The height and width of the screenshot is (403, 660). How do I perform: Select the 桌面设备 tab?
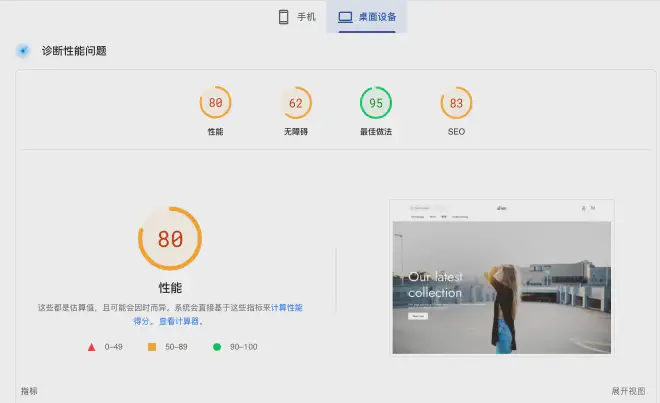(x=367, y=17)
